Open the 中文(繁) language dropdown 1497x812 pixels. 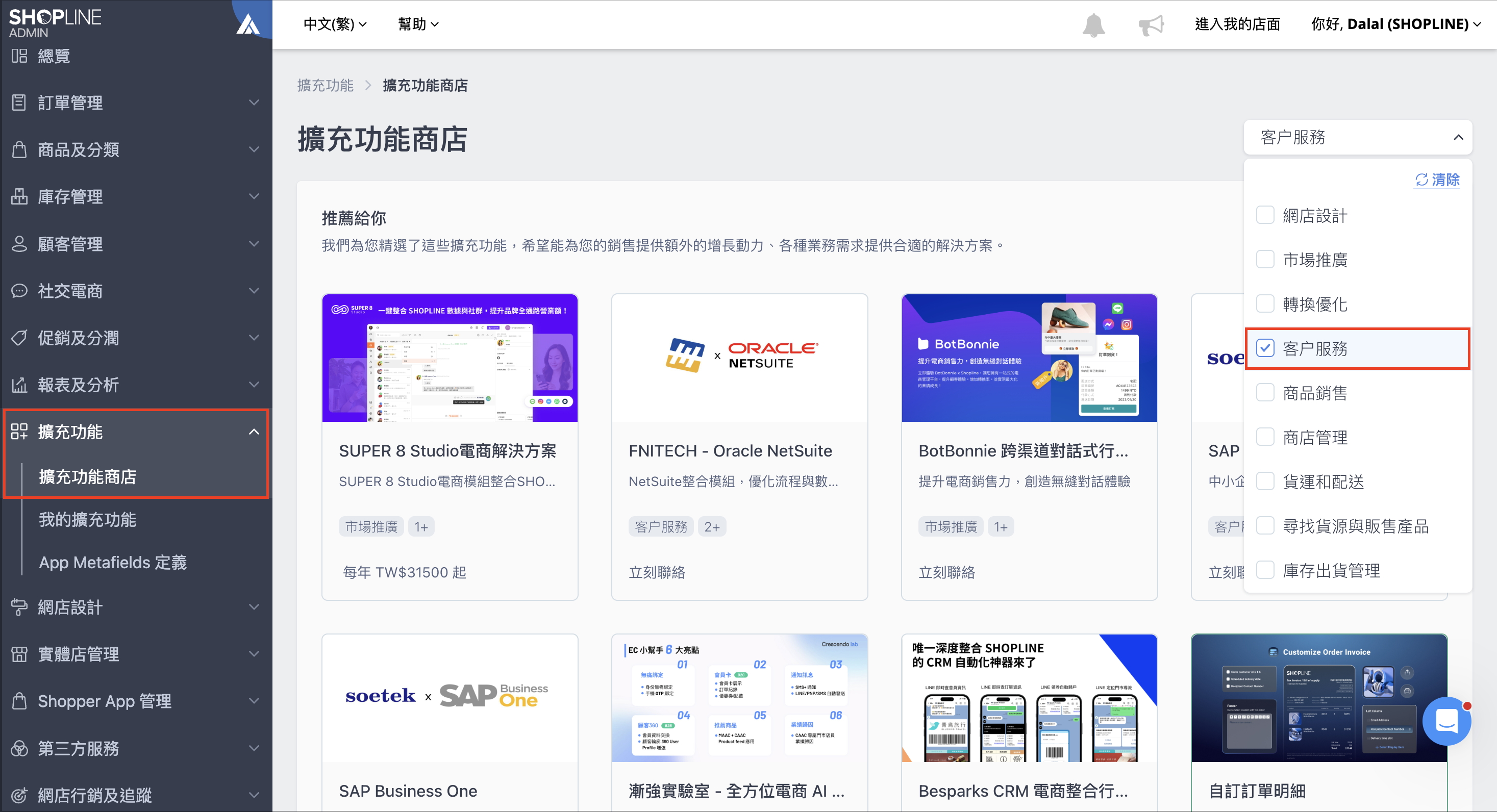(x=335, y=24)
